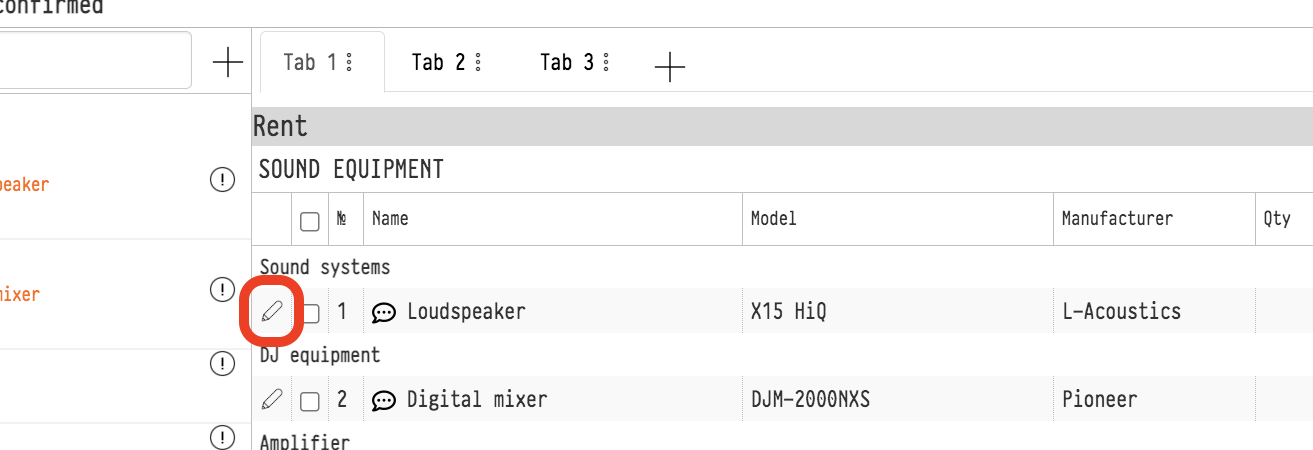Toggle the select-all checkbox in table header
This screenshot has height=450, width=1313.
tap(310, 221)
